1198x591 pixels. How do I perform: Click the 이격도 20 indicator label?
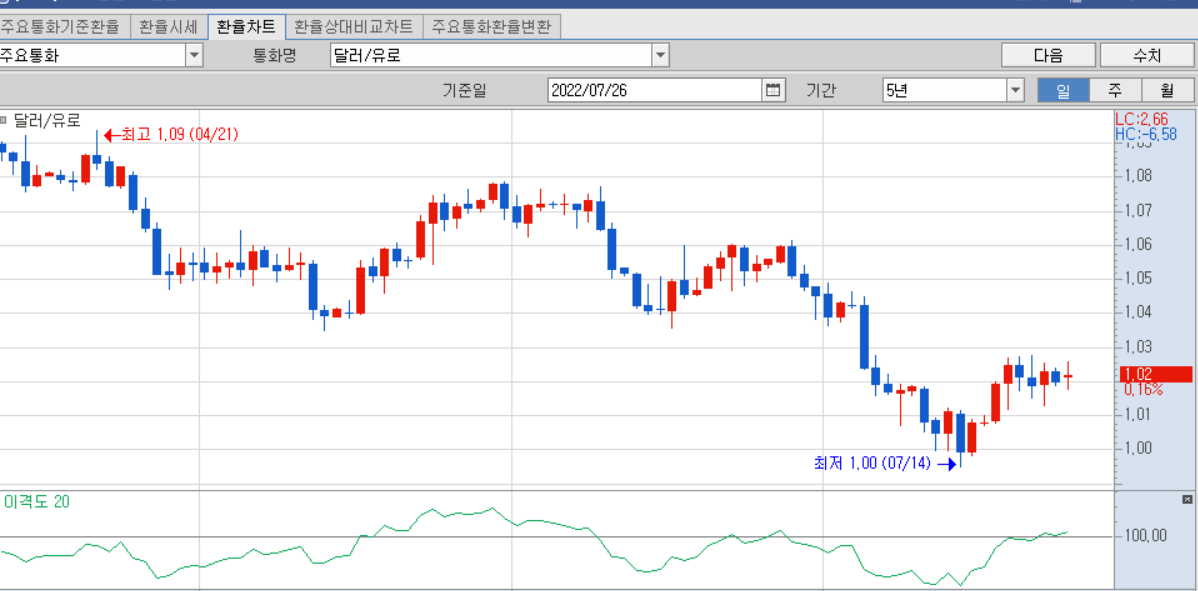click(x=38, y=501)
